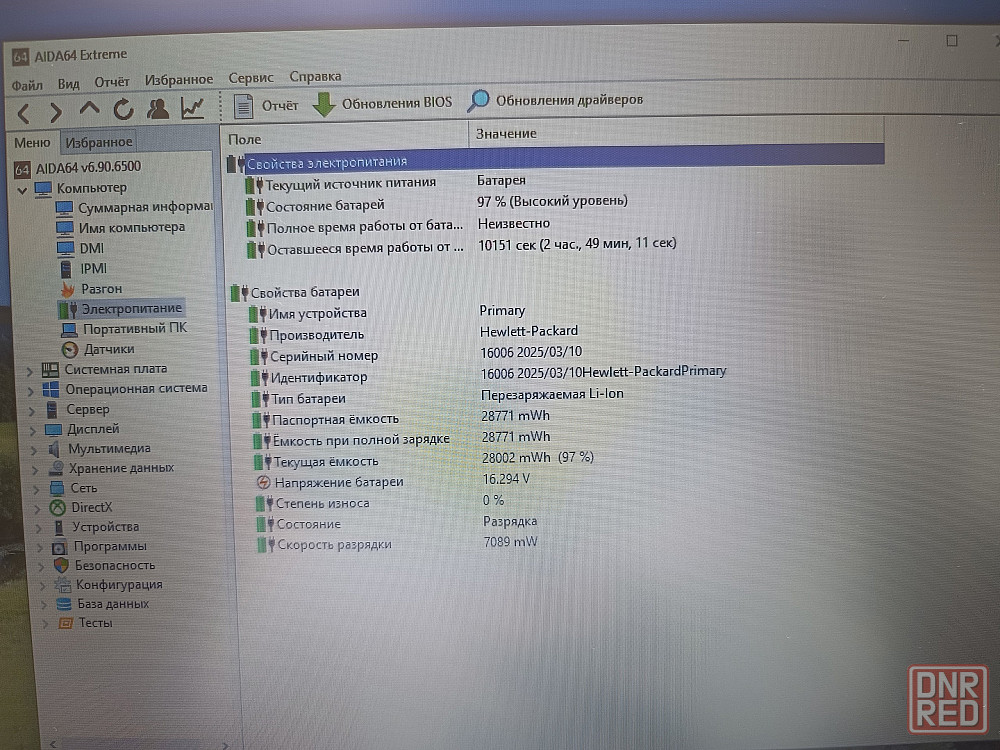The image size is (1000, 750).
Task: Click the База данных tree icon
Action: click(x=64, y=604)
